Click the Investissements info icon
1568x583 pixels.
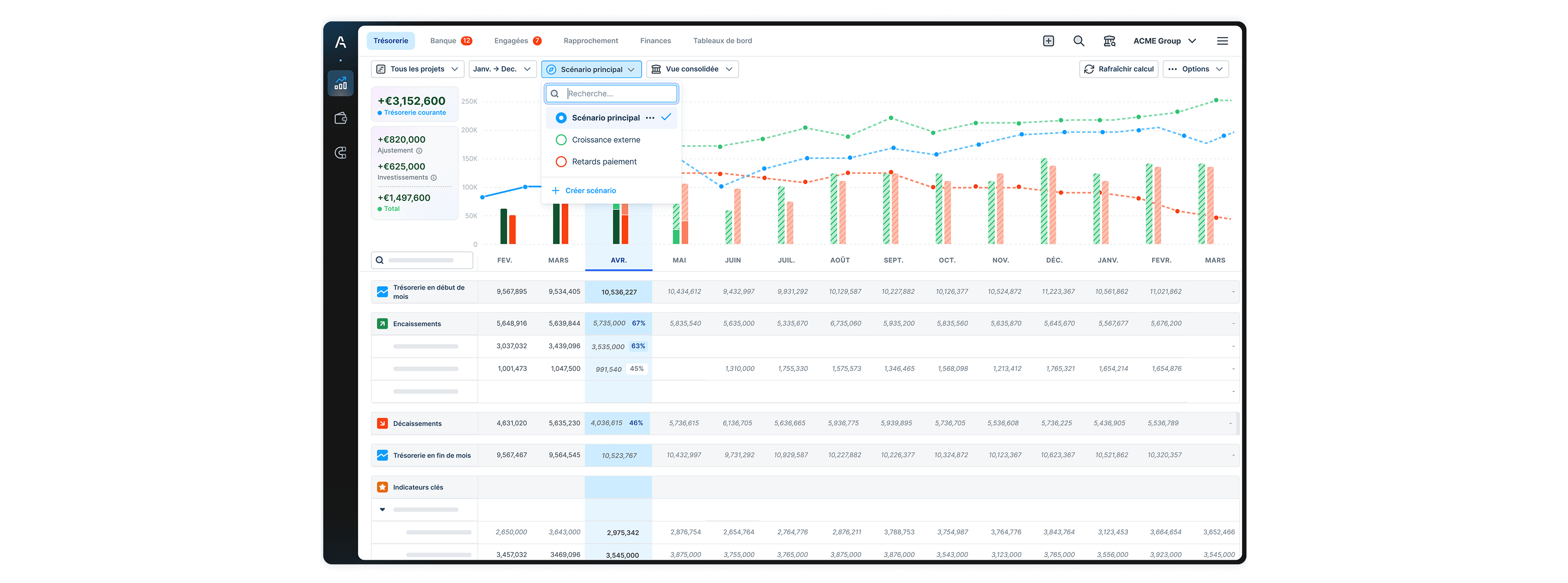(x=434, y=178)
